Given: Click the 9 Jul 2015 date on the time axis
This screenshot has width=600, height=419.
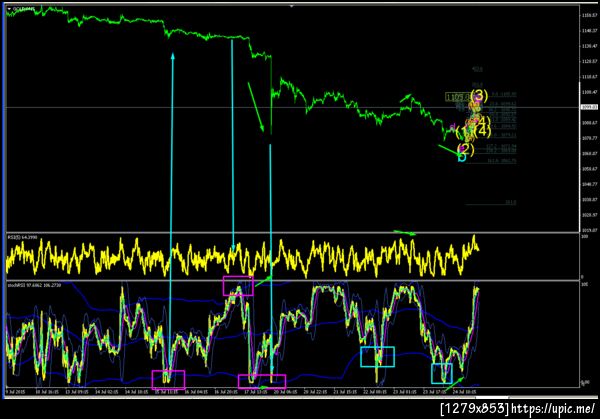Looking at the screenshot, I should (x=16, y=392).
